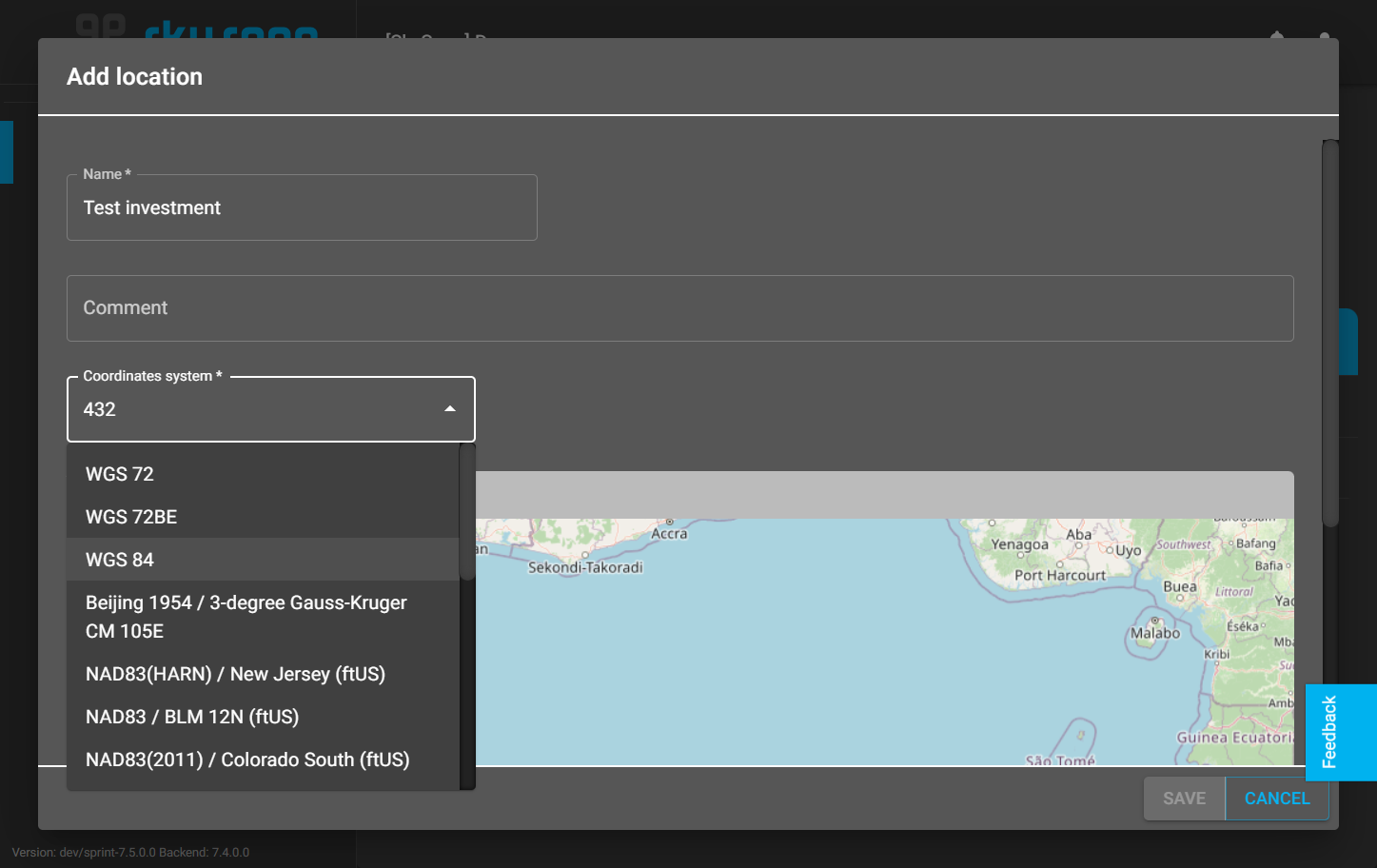The height and width of the screenshot is (868, 1377).
Task: Click the dropdown list scrollbar thumb
Action: 467,512
